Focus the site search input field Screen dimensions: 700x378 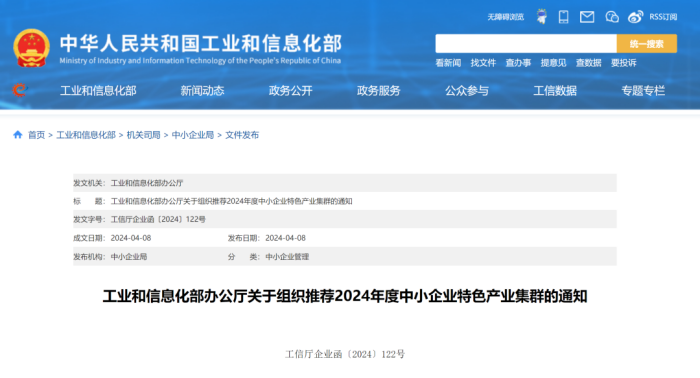[x=526, y=44]
